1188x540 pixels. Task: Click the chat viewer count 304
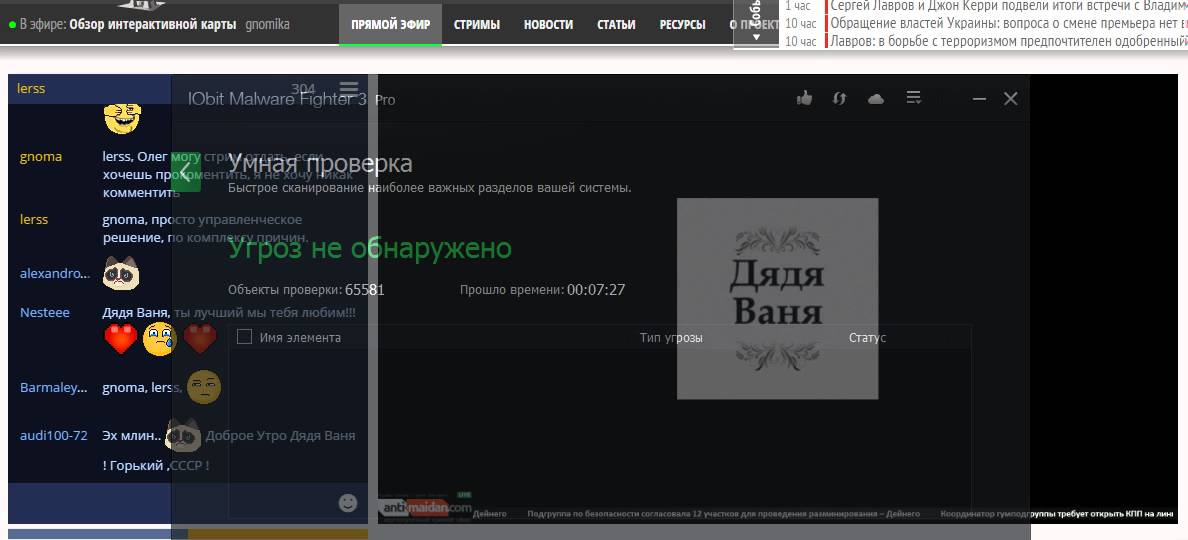click(303, 89)
